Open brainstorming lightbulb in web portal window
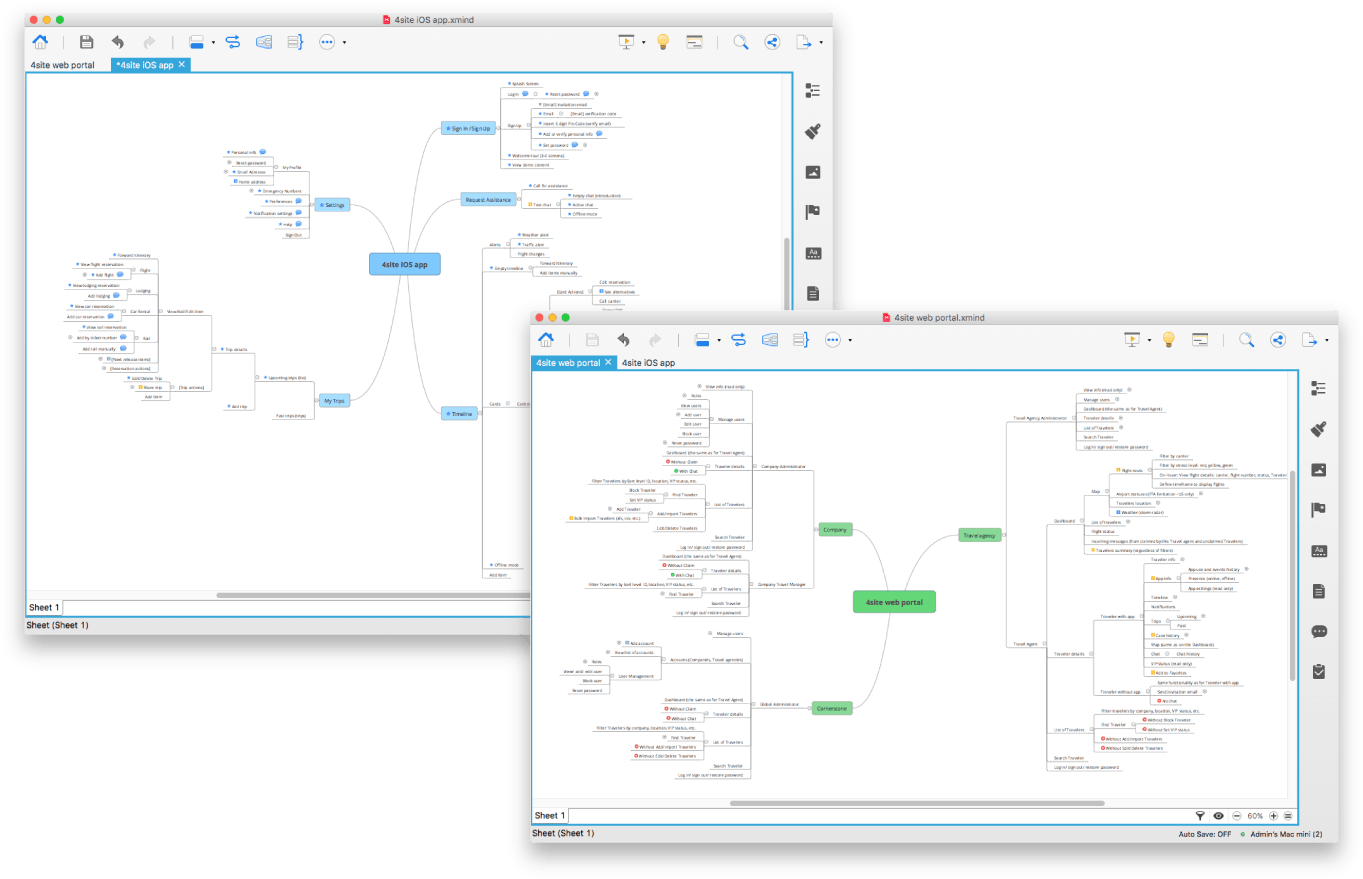Image resolution: width=1363 pixels, height=879 pixels. [1168, 339]
